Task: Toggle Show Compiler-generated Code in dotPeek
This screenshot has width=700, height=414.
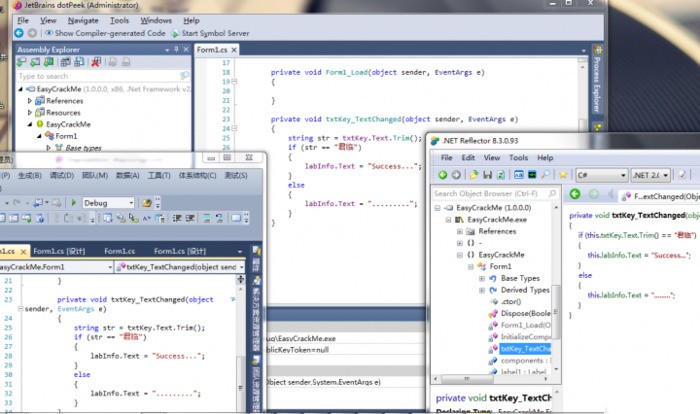Action: coord(105,33)
